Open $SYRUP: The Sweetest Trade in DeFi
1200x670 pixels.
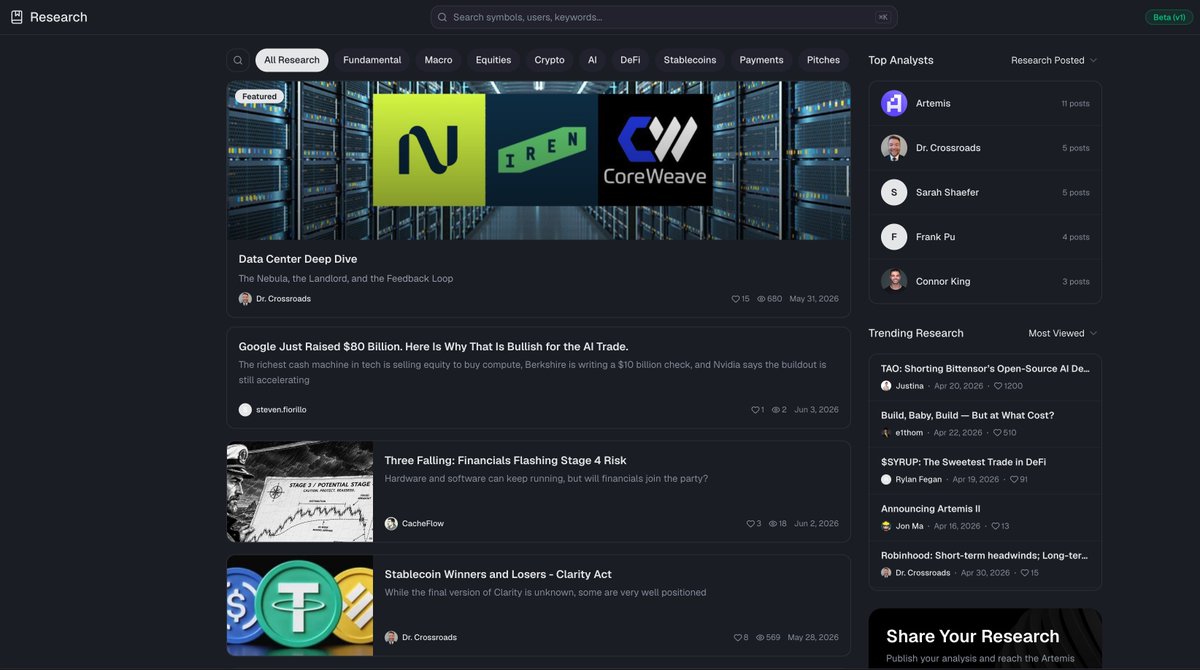pyautogui.click(x=963, y=462)
